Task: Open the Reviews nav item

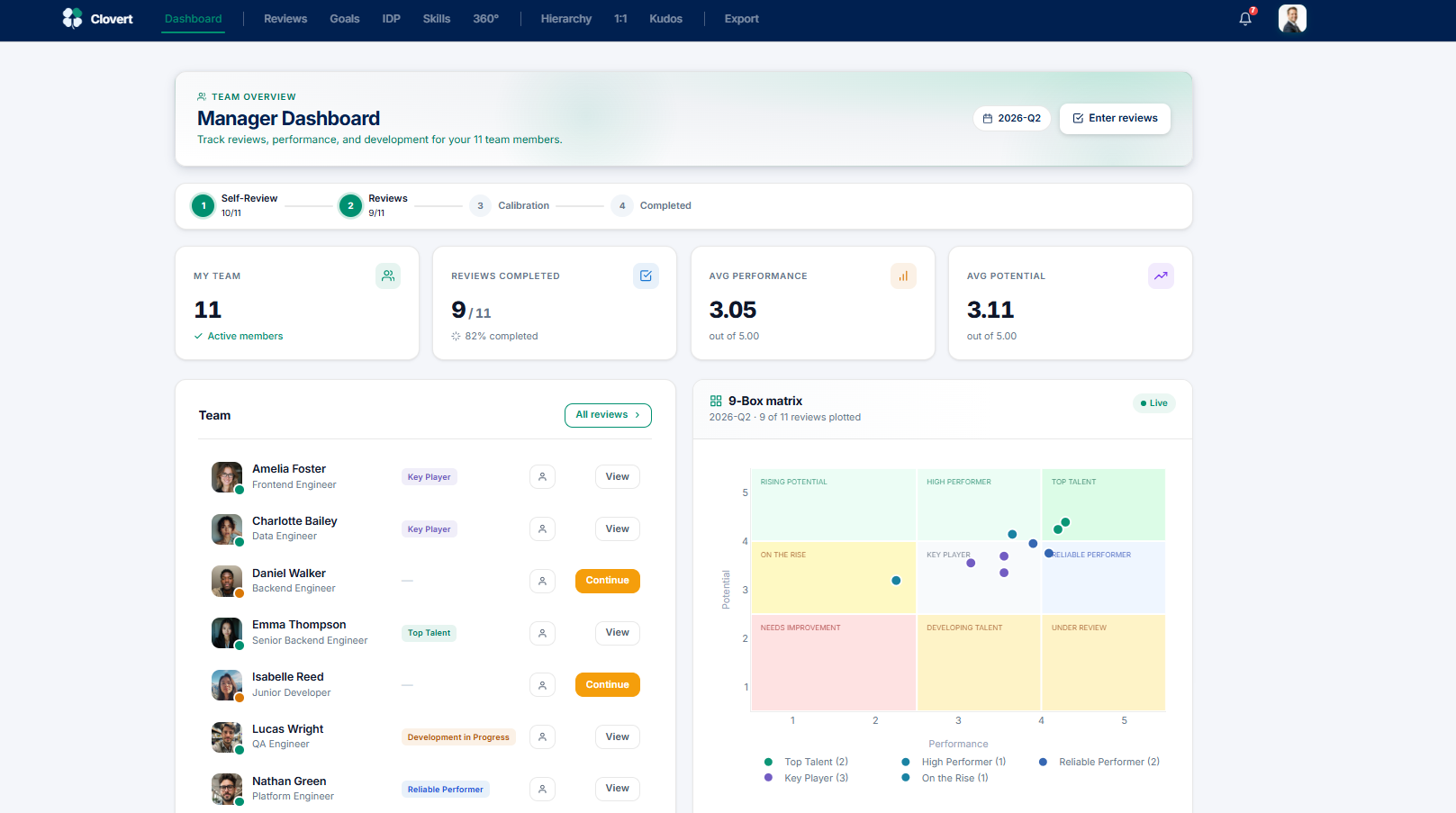Action: [x=285, y=19]
